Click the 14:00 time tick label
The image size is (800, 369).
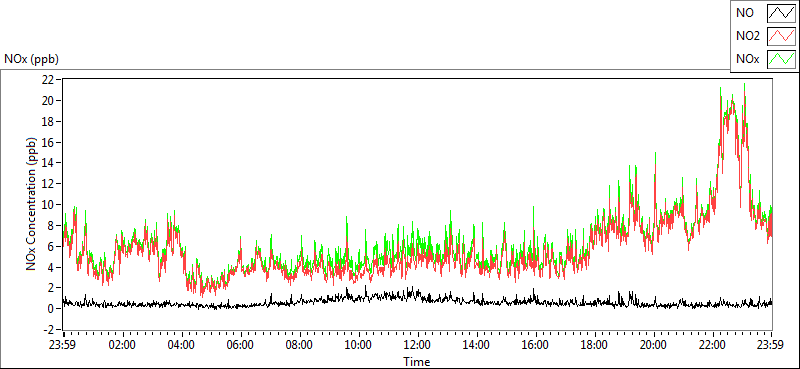[477, 345]
